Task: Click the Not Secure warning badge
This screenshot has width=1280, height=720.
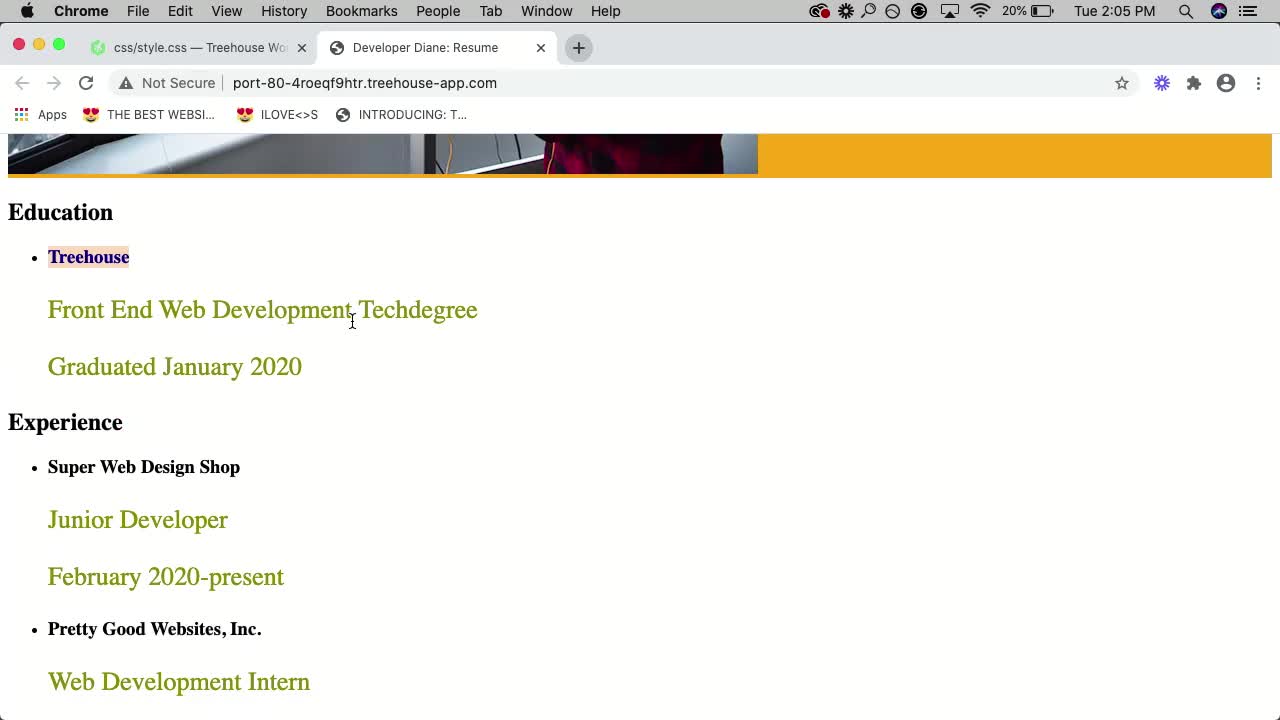Action: click(x=166, y=83)
